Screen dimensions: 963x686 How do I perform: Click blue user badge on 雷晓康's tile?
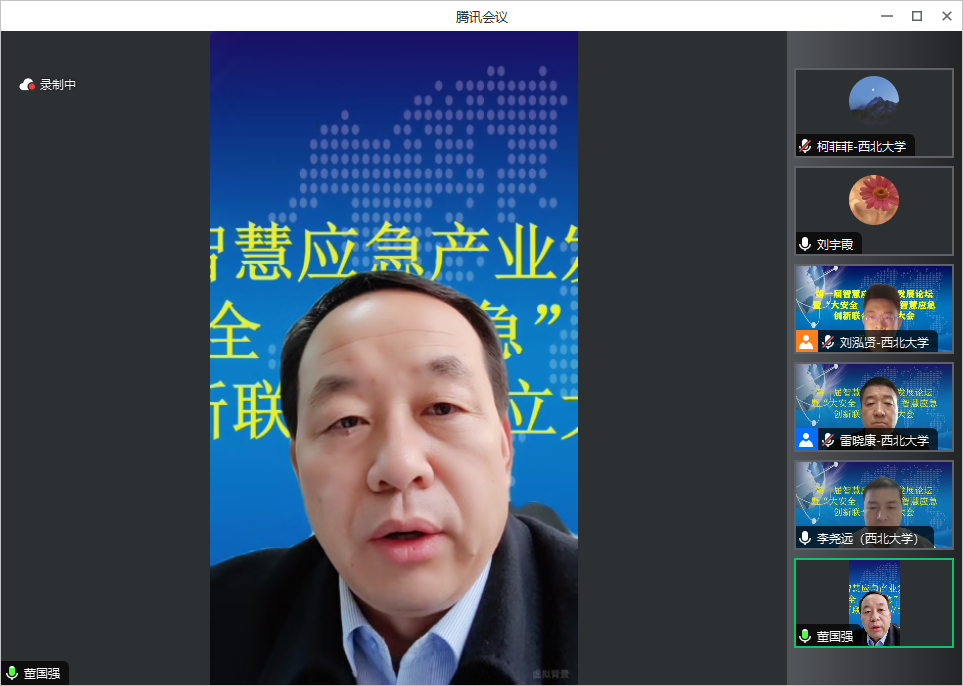click(806, 440)
